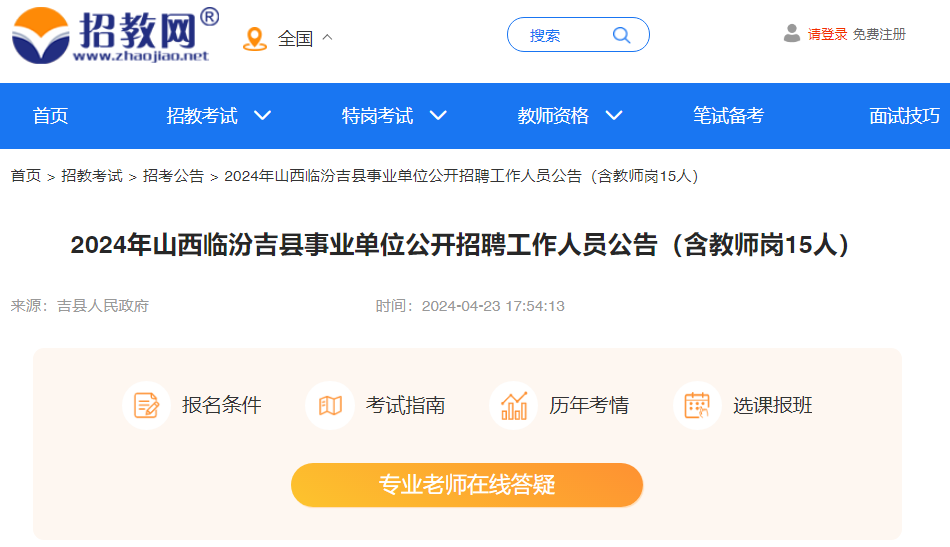Open the 历年考情 chart icon
The height and width of the screenshot is (547, 950).
pyautogui.click(x=514, y=405)
